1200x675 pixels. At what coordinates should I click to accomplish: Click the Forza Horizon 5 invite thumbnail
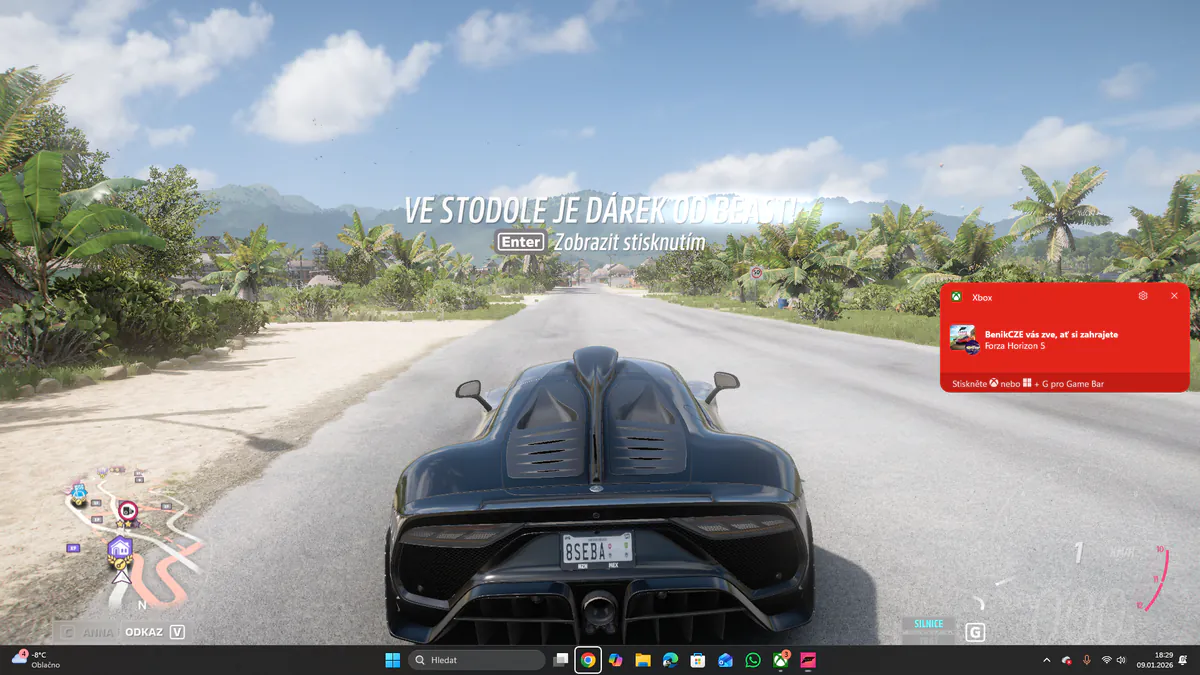963,338
